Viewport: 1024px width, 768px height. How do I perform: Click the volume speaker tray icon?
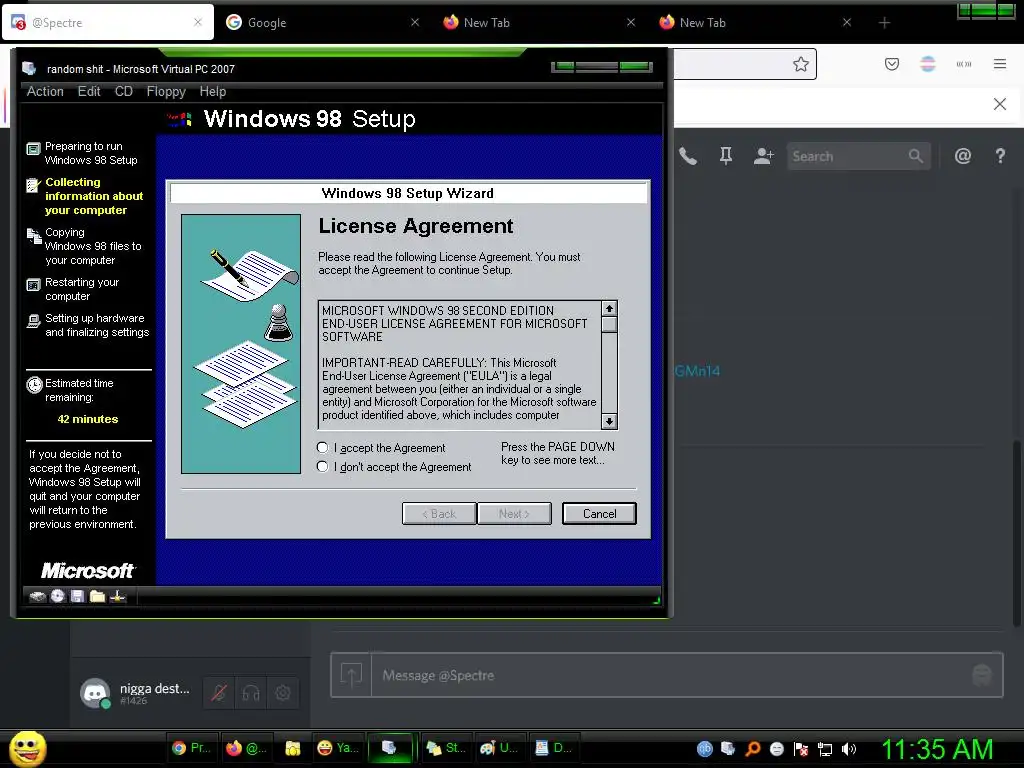point(848,749)
